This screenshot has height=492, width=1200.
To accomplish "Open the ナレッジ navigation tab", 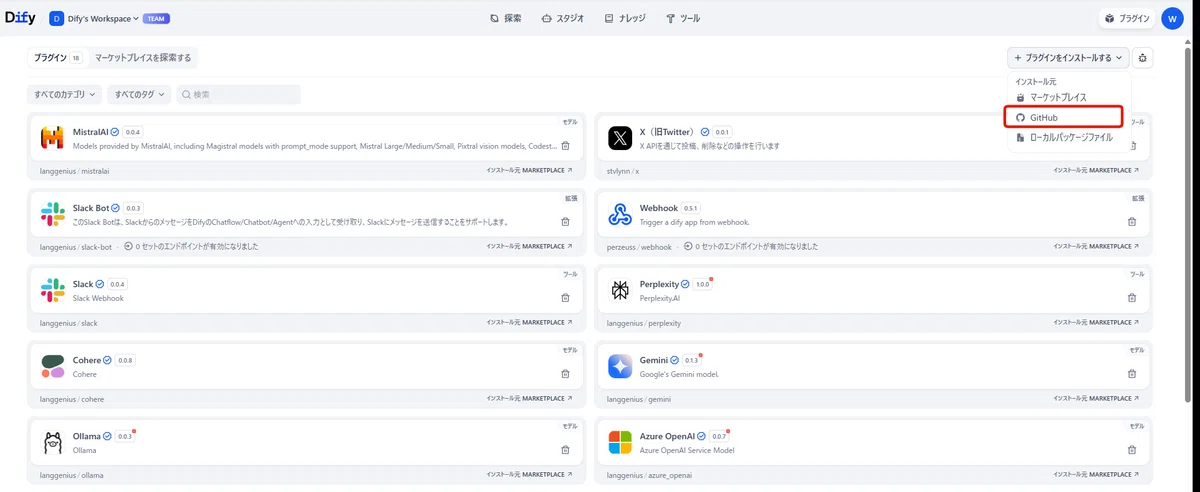I will pyautogui.click(x=625, y=18).
